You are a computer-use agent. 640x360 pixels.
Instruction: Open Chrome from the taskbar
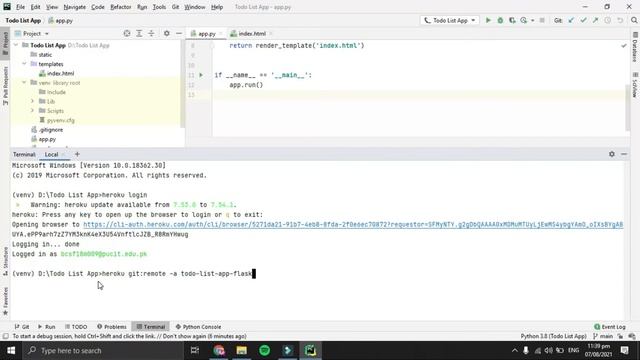pos(219,350)
